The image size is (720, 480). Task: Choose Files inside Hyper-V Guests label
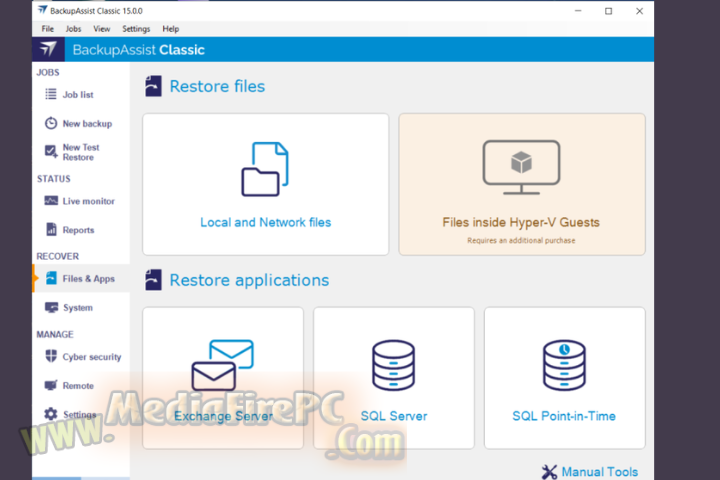pos(521,222)
